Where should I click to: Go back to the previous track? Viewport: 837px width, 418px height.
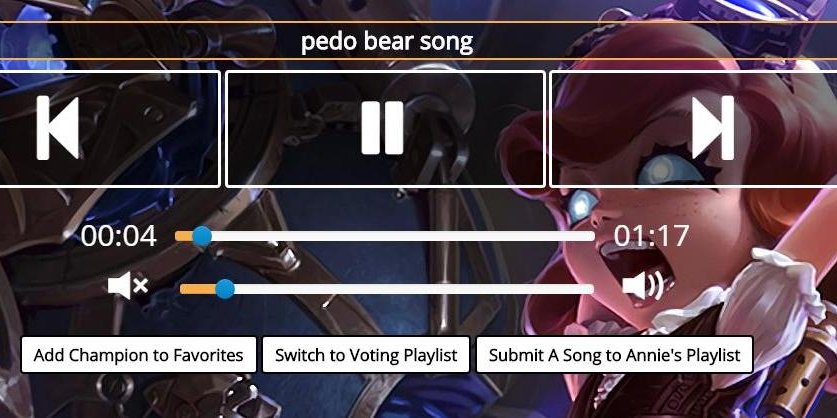tap(109, 129)
